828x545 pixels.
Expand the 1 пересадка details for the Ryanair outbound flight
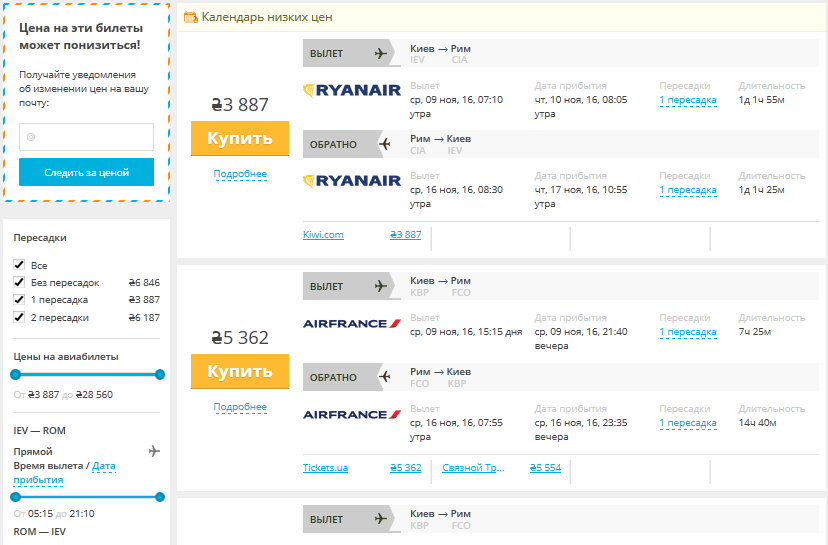coord(688,100)
